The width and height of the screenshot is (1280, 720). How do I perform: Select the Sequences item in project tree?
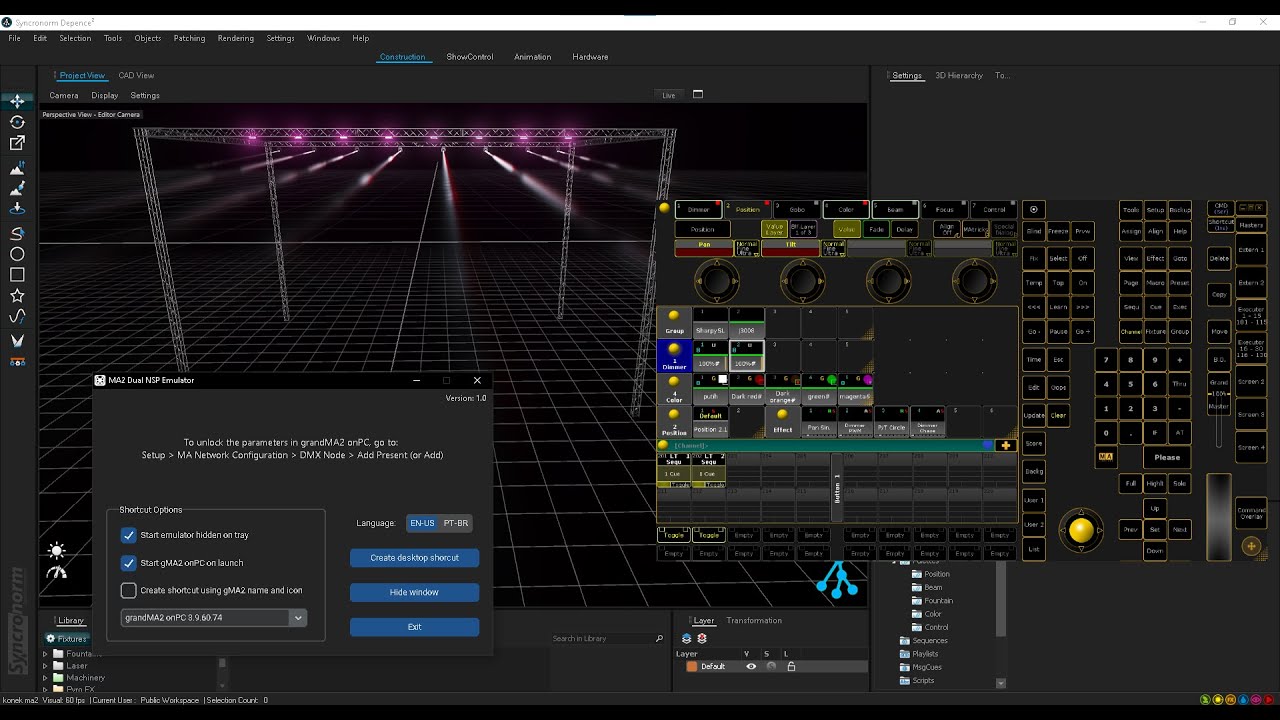[930, 641]
